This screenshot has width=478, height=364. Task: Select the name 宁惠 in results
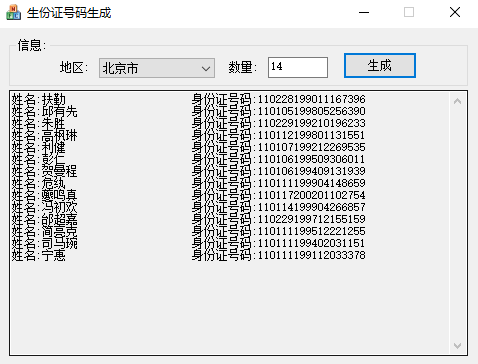(54, 255)
